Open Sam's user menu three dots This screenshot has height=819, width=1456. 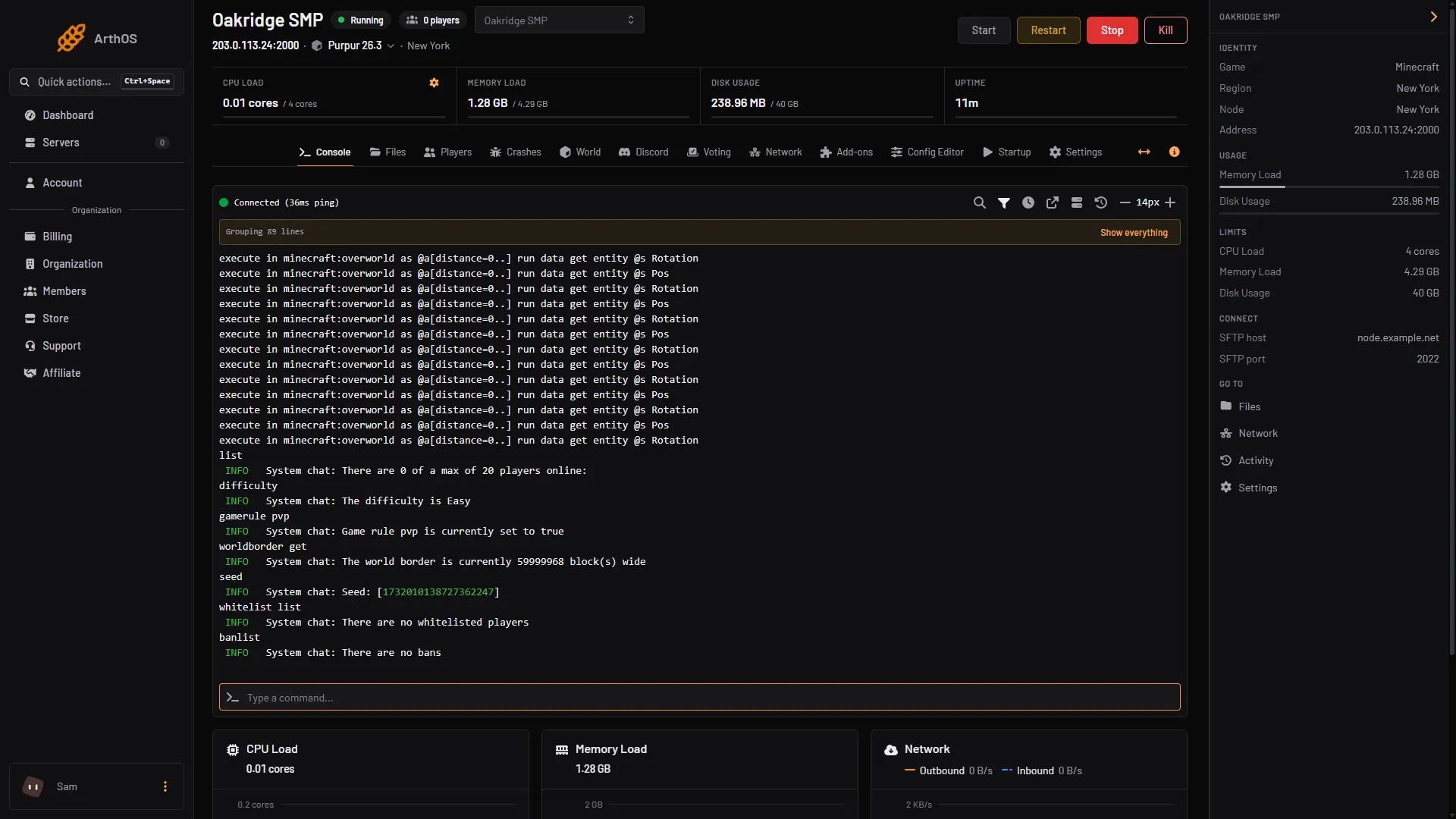[165, 787]
